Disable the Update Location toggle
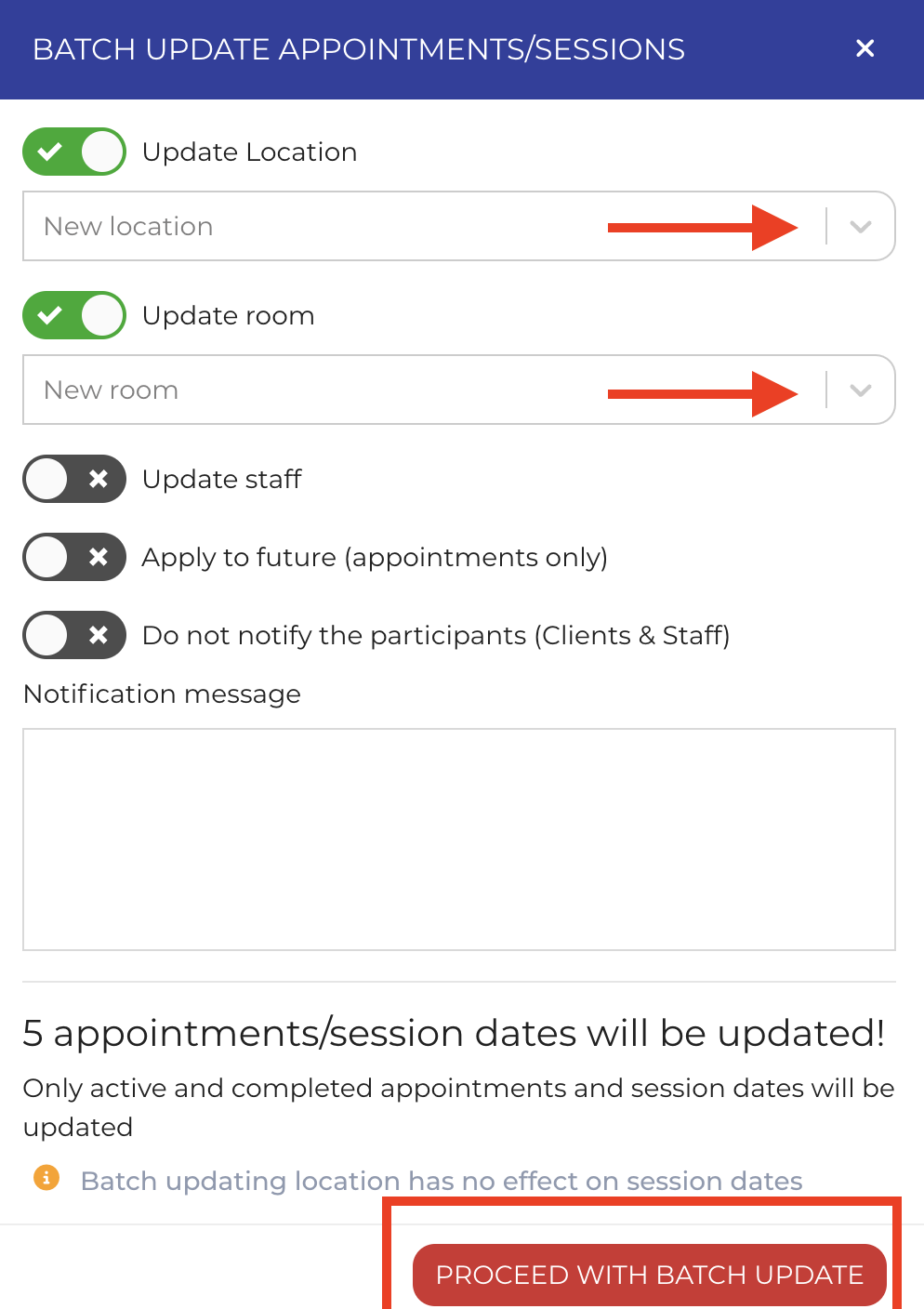This screenshot has width=924, height=1309. click(74, 152)
